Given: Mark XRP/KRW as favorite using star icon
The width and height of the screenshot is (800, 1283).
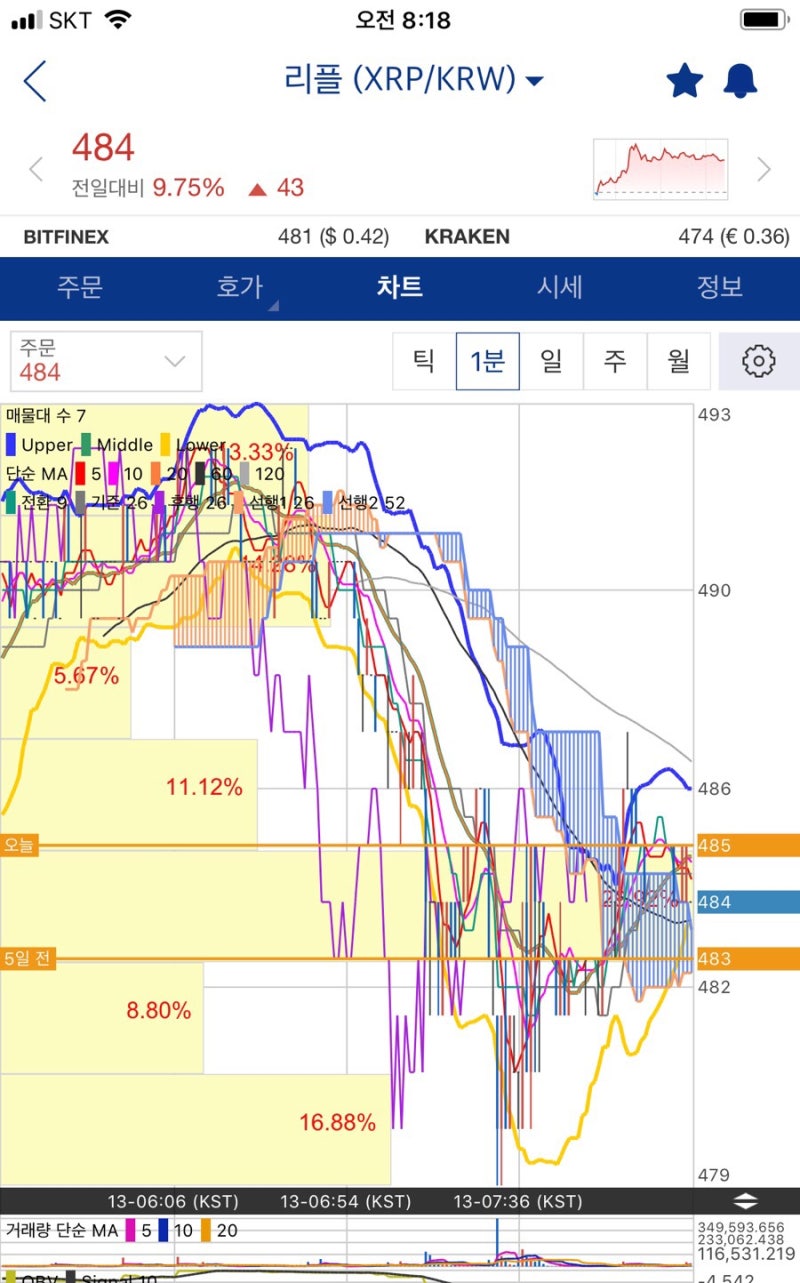Looking at the screenshot, I should (685, 81).
